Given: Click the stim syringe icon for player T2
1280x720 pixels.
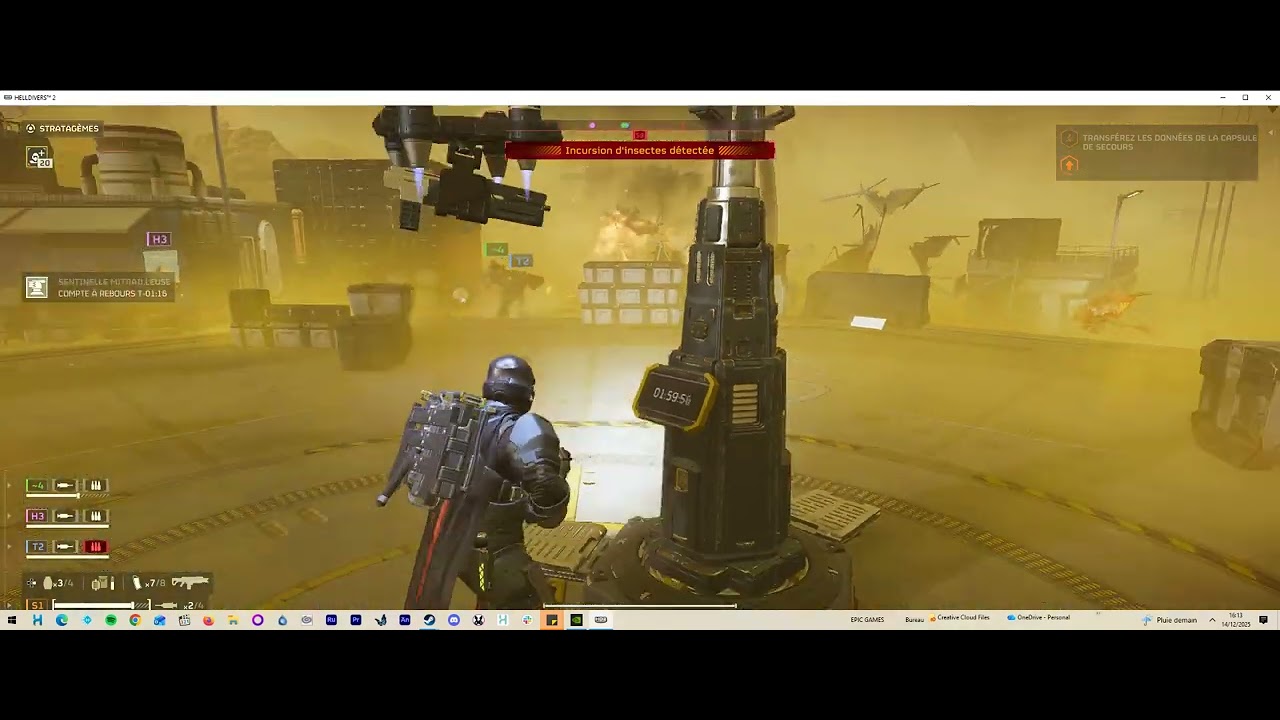Looking at the screenshot, I should (65, 547).
